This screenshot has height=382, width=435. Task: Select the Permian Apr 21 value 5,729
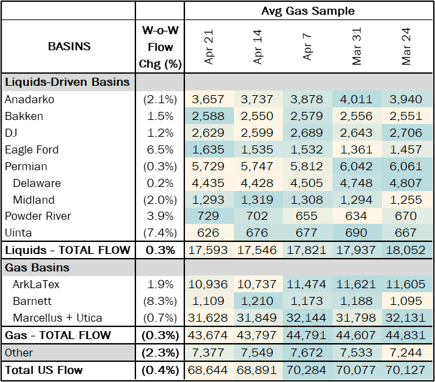pyautogui.click(x=208, y=166)
